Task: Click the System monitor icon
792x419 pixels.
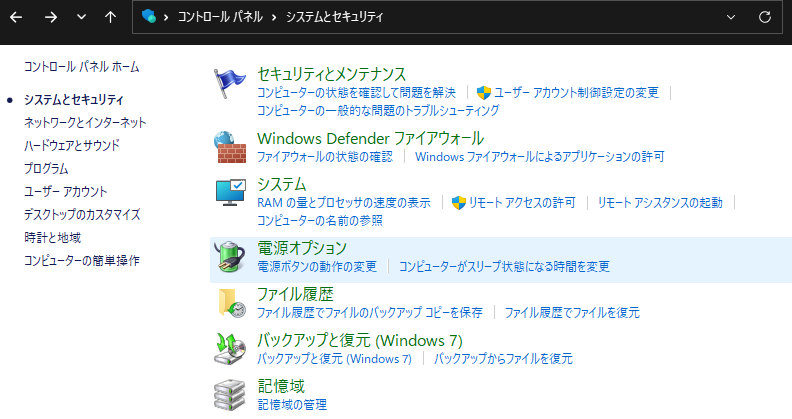Action: pyautogui.click(x=230, y=192)
